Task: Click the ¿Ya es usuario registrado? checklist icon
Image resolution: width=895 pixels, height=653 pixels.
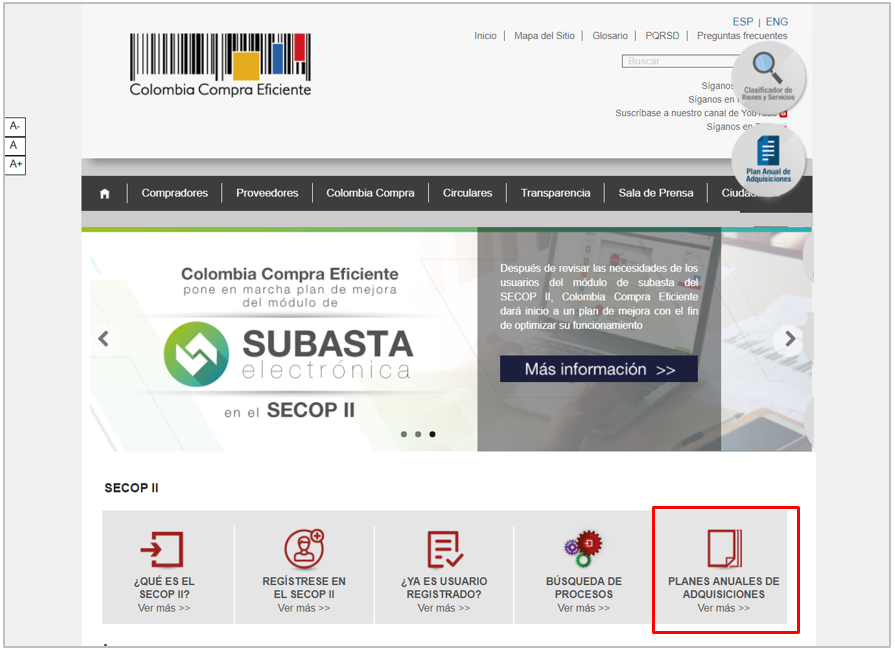Action: (445, 549)
